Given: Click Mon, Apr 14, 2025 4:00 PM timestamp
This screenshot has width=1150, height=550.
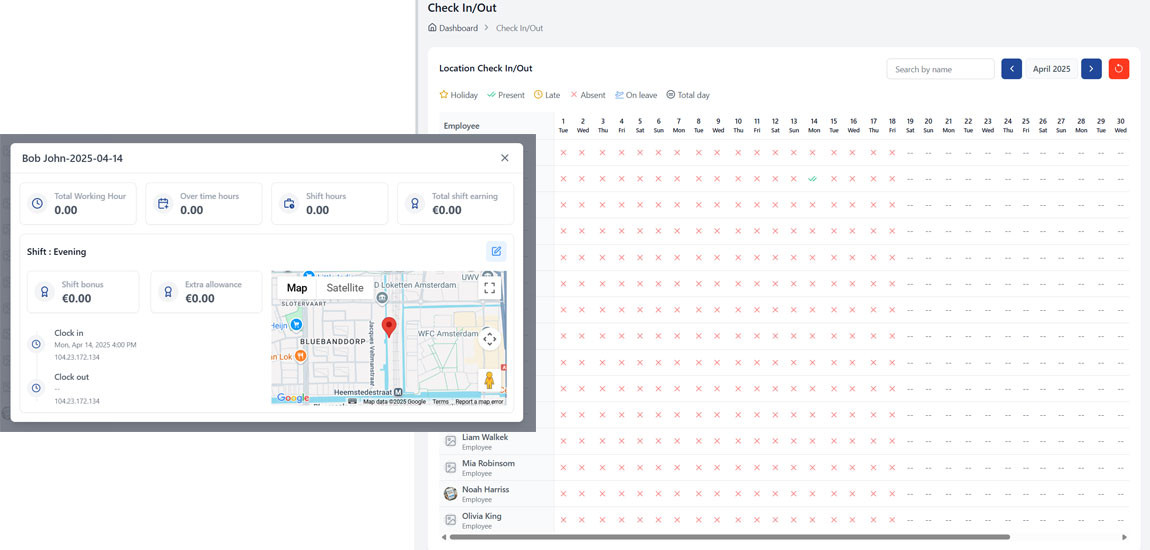Looking at the screenshot, I should tap(95, 345).
